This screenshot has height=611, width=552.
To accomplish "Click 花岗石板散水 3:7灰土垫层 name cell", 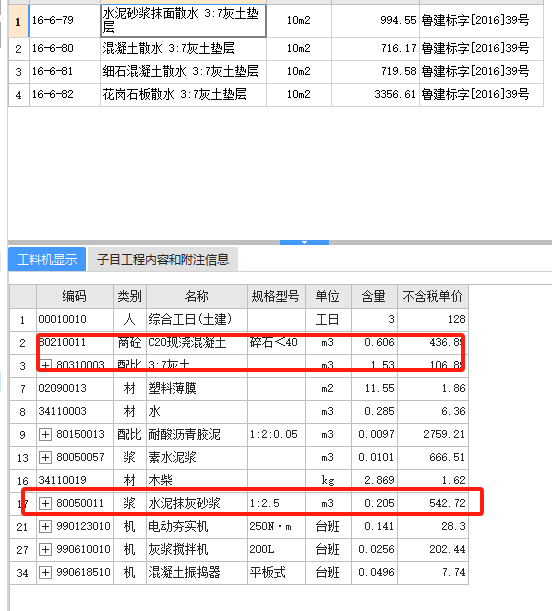I will pos(183,95).
